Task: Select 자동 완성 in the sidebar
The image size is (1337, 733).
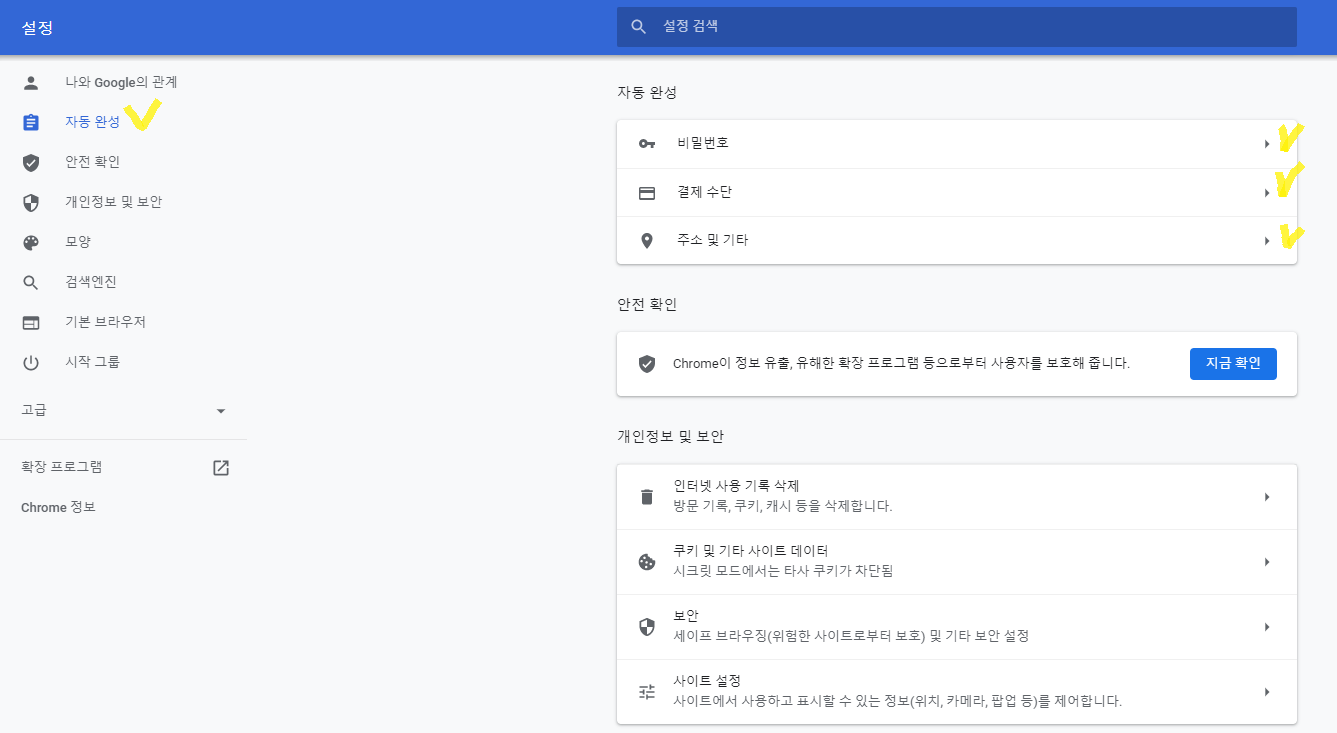Action: (x=92, y=122)
